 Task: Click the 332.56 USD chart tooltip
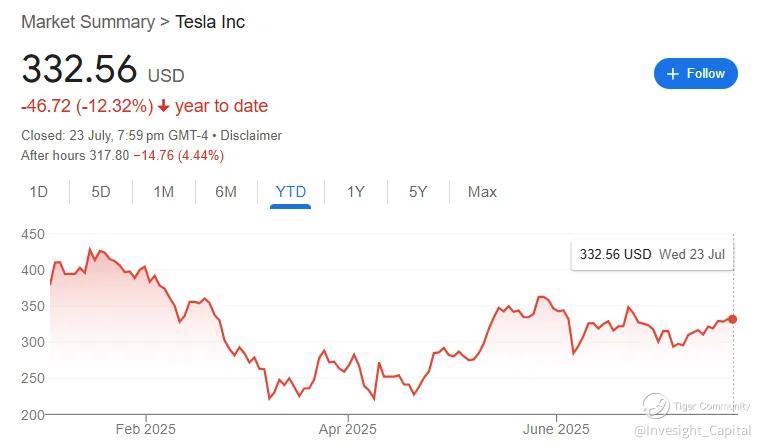click(x=652, y=254)
